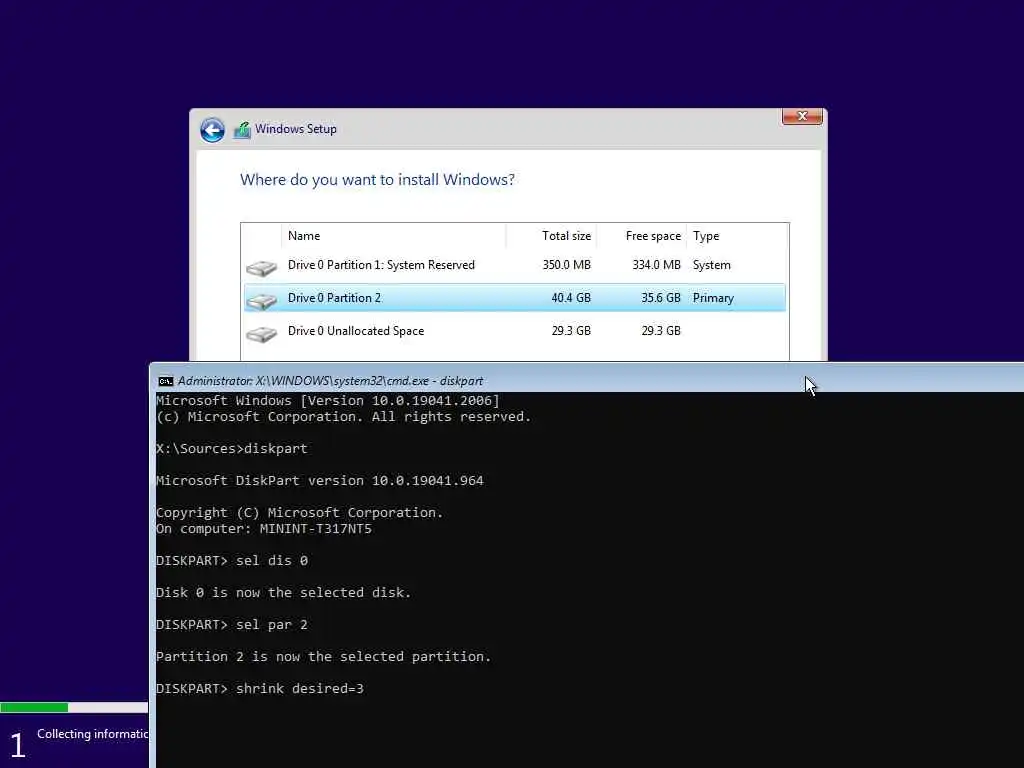Select Drive 0 Unallocated Space row
This screenshot has height=768, width=1024.
515,331
